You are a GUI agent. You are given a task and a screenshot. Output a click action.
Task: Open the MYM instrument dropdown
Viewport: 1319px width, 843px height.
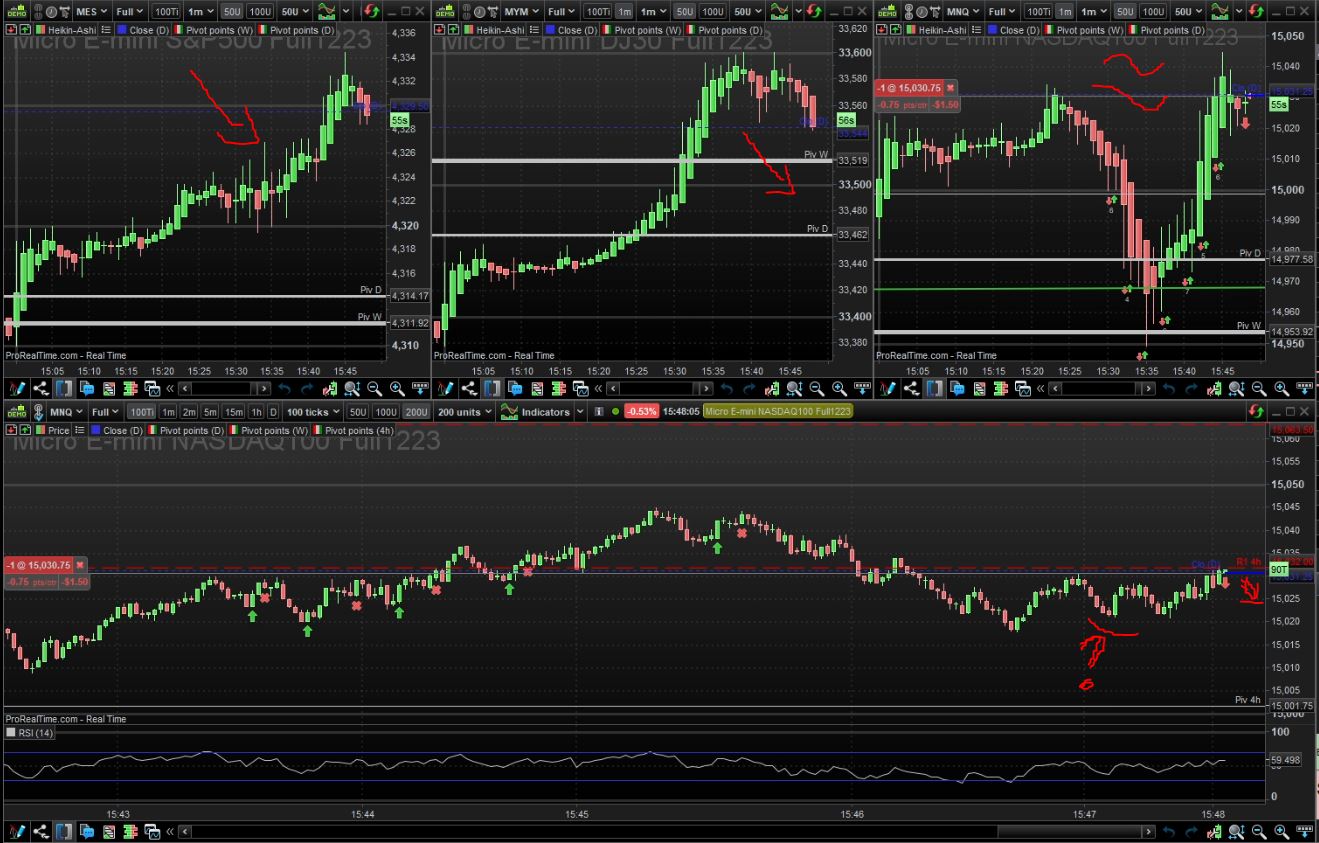521,12
